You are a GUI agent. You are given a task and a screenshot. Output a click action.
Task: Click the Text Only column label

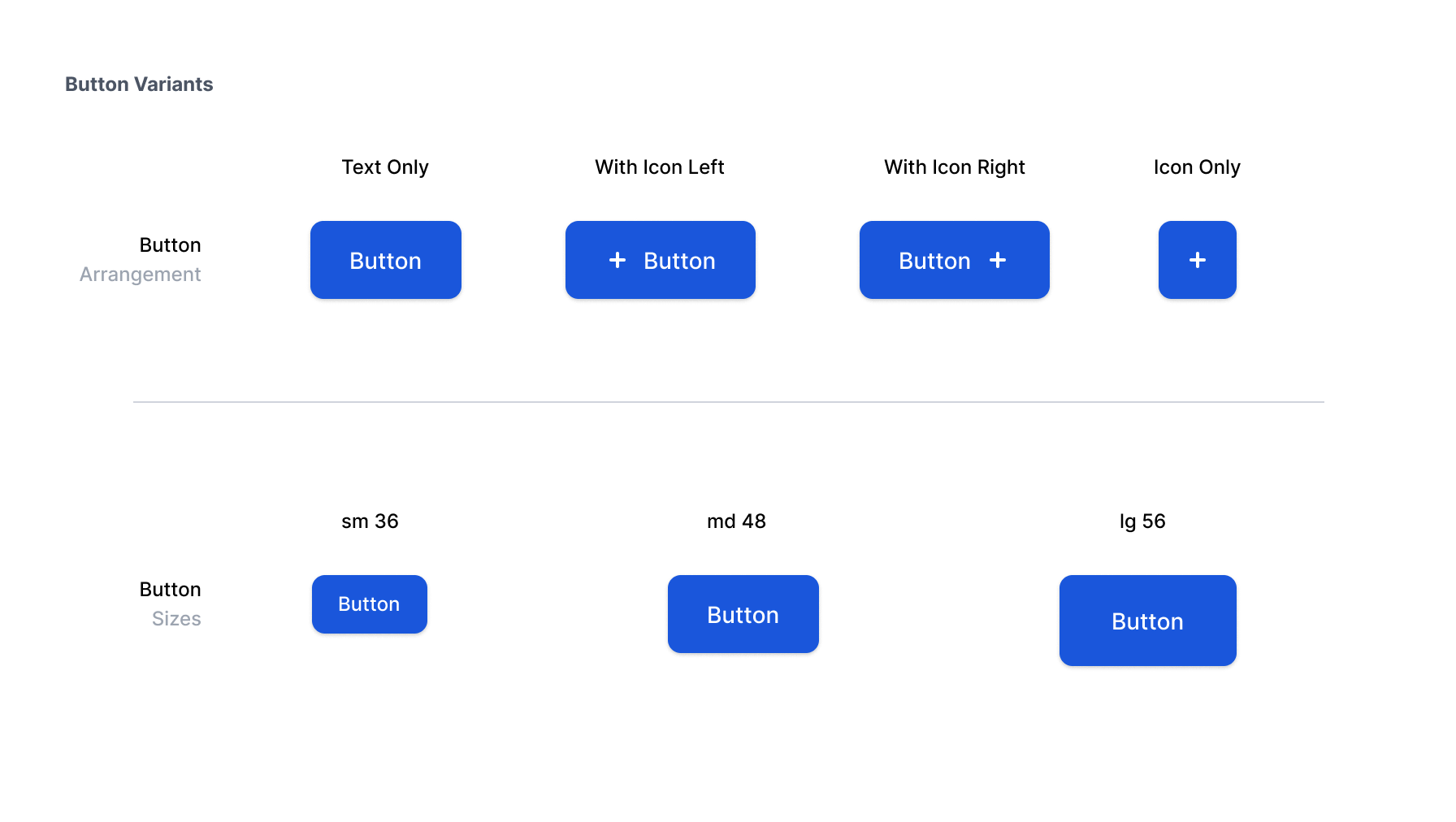click(x=385, y=167)
